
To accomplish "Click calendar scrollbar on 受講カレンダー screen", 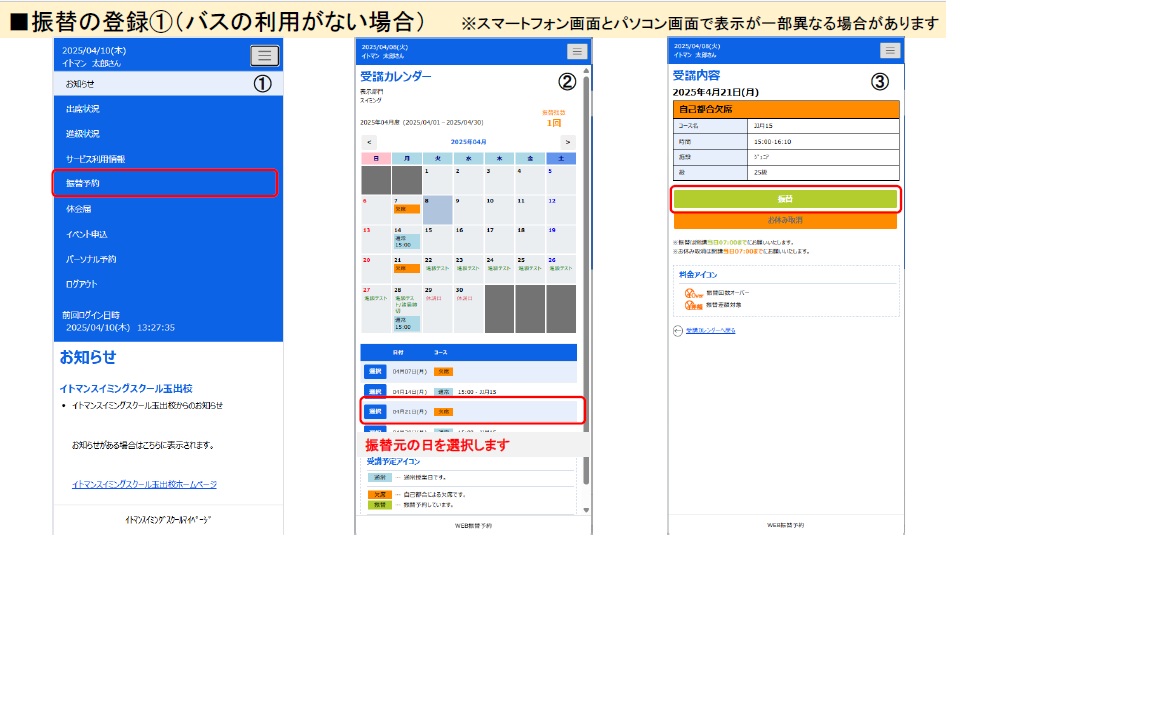I will coord(586,300).
